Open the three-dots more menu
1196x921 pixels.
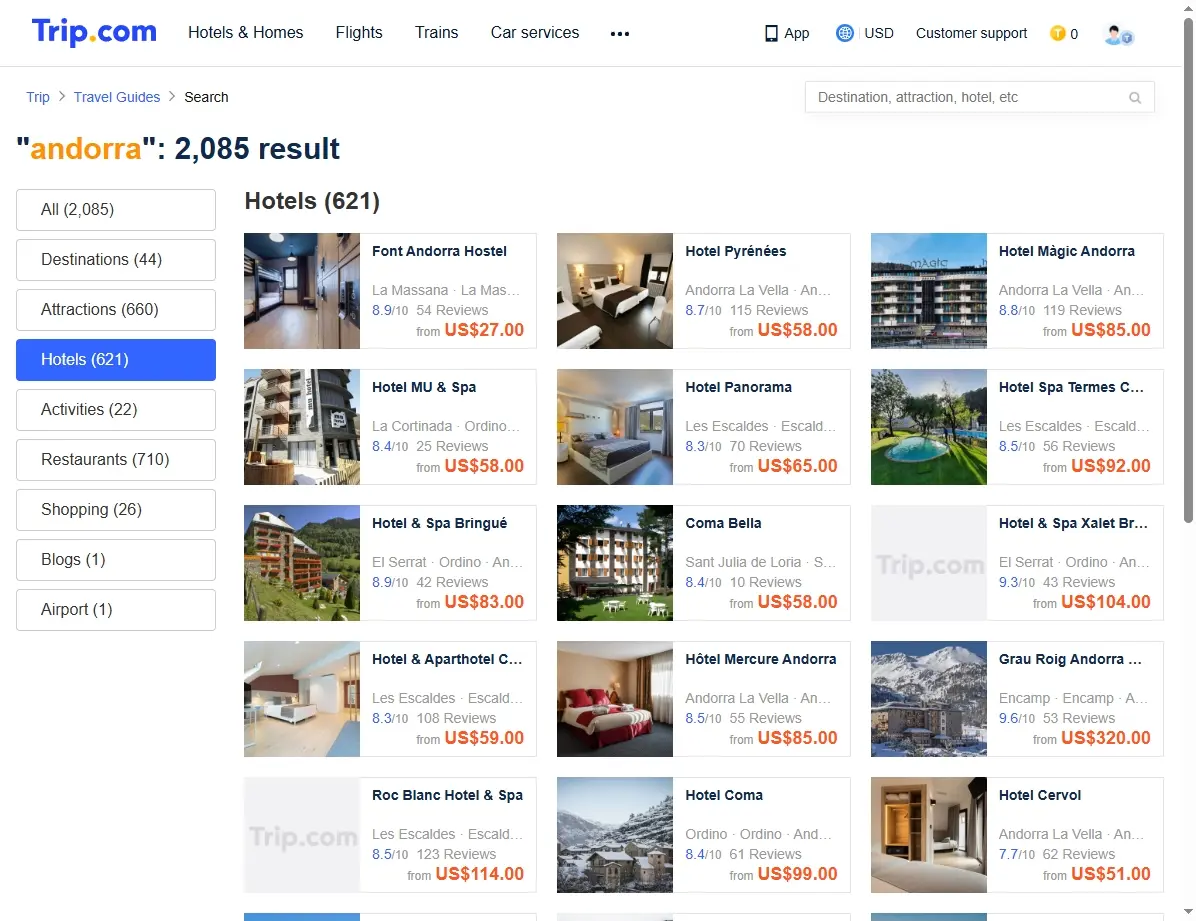coord(619,34)
